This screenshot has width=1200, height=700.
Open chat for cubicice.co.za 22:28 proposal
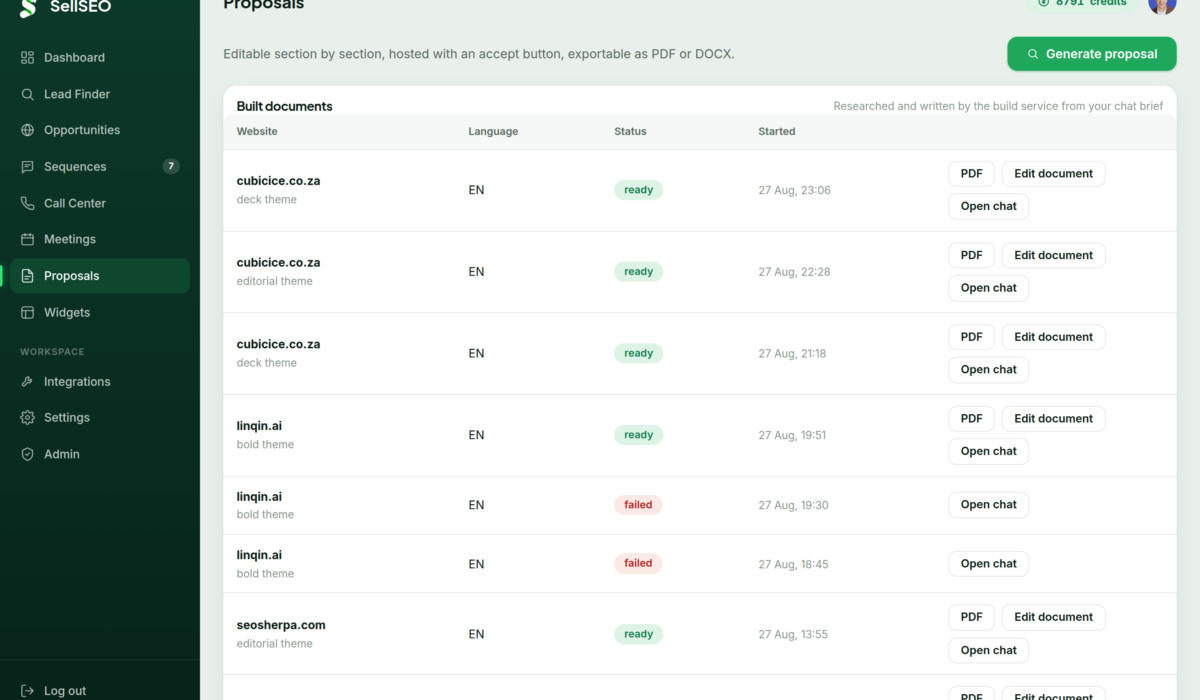(x=988, y=288)
